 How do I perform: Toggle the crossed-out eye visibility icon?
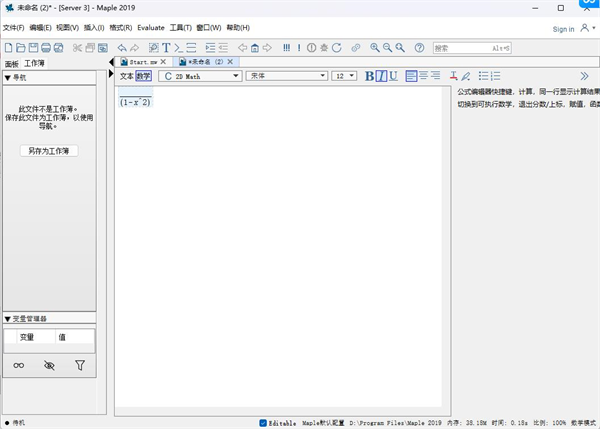(x=49, y=366)
